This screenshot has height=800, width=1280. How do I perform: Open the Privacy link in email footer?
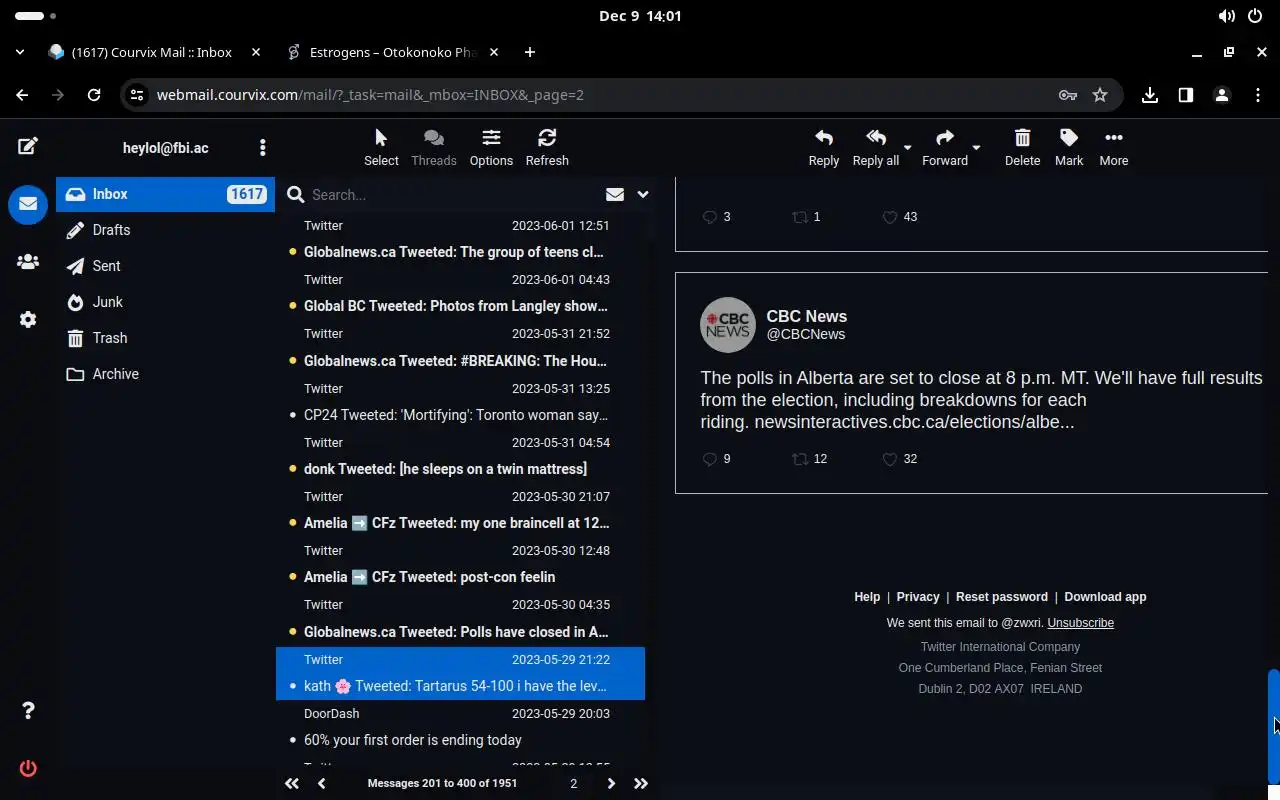point(918,597)
